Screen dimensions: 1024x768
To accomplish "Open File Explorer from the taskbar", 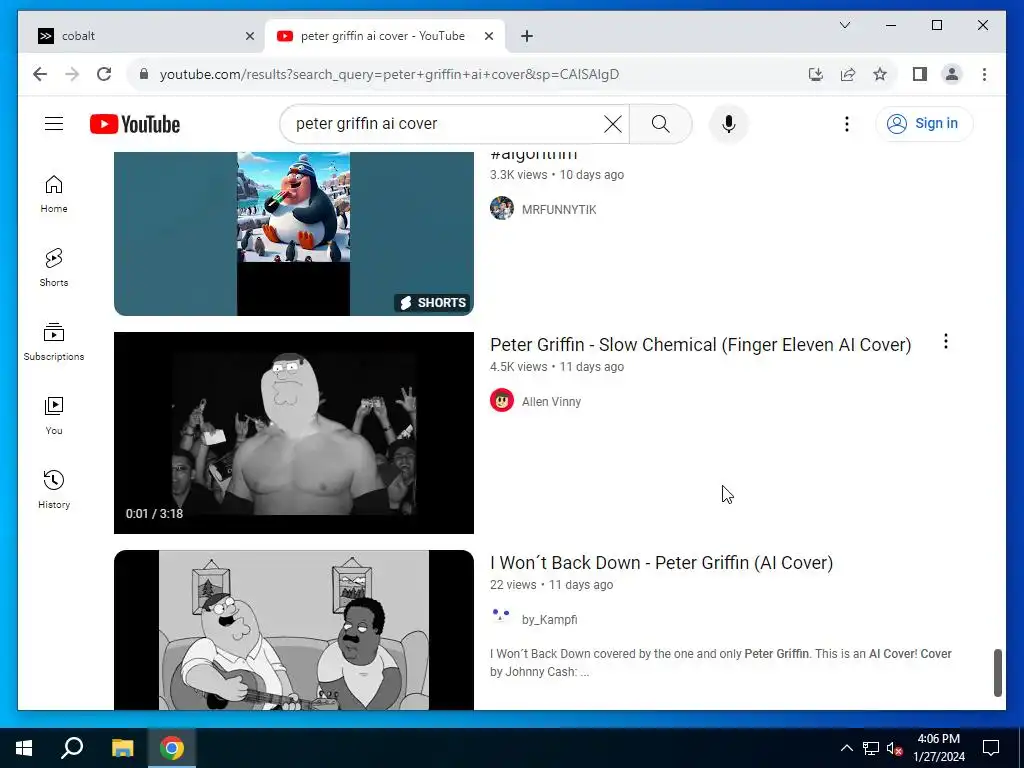I will (x=122, y=748).
